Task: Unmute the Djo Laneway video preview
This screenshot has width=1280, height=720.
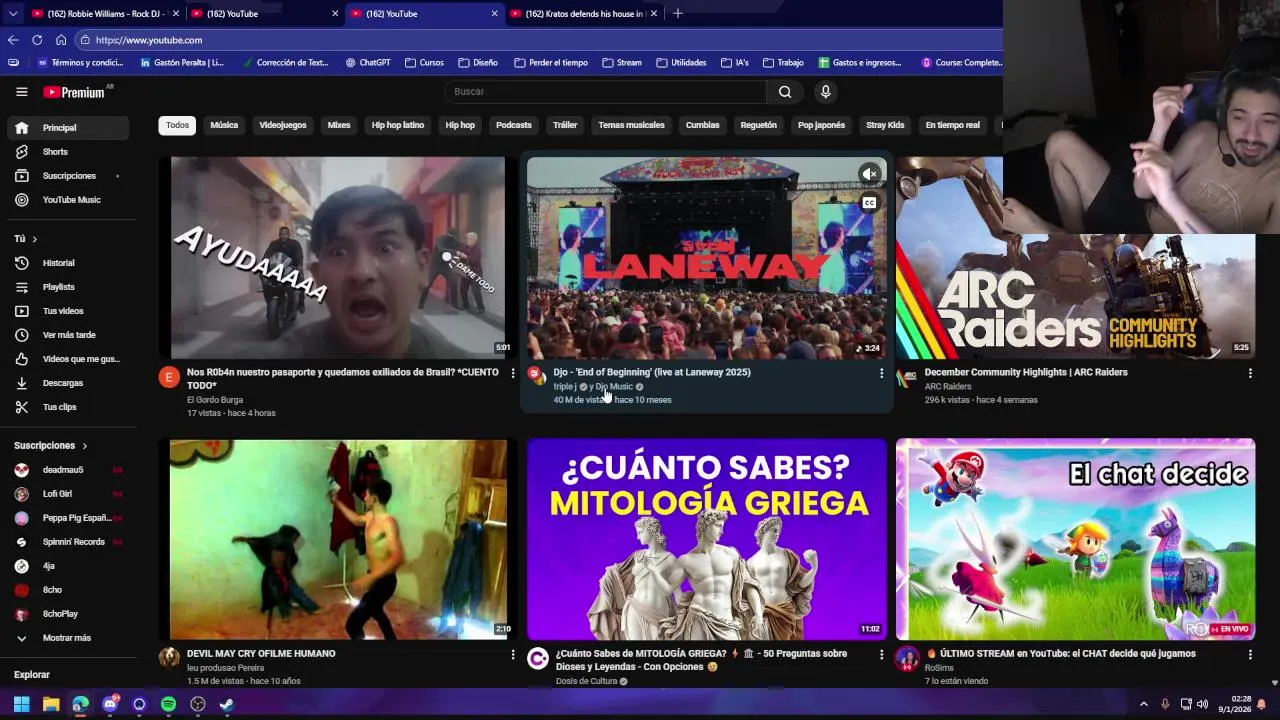Action: (870, 174)
